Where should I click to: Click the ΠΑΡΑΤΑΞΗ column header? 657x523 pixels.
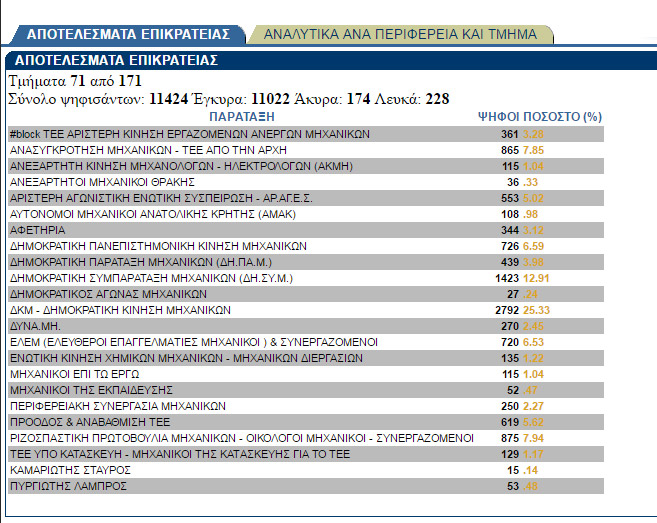pos(242,116)
